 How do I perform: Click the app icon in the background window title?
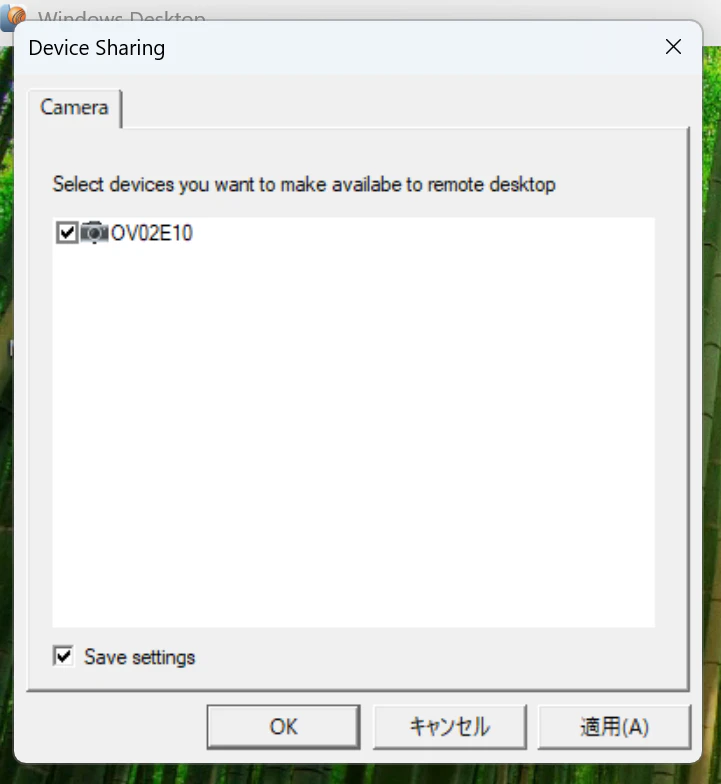coord(13,16)
